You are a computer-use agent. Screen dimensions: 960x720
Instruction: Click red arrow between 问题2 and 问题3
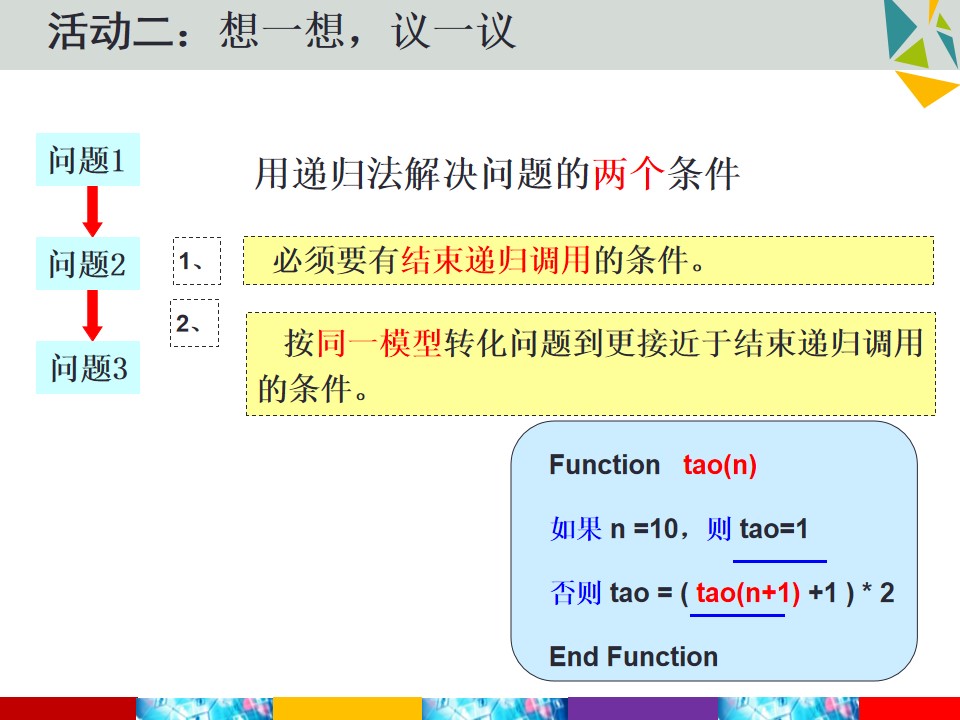[92, 315]
